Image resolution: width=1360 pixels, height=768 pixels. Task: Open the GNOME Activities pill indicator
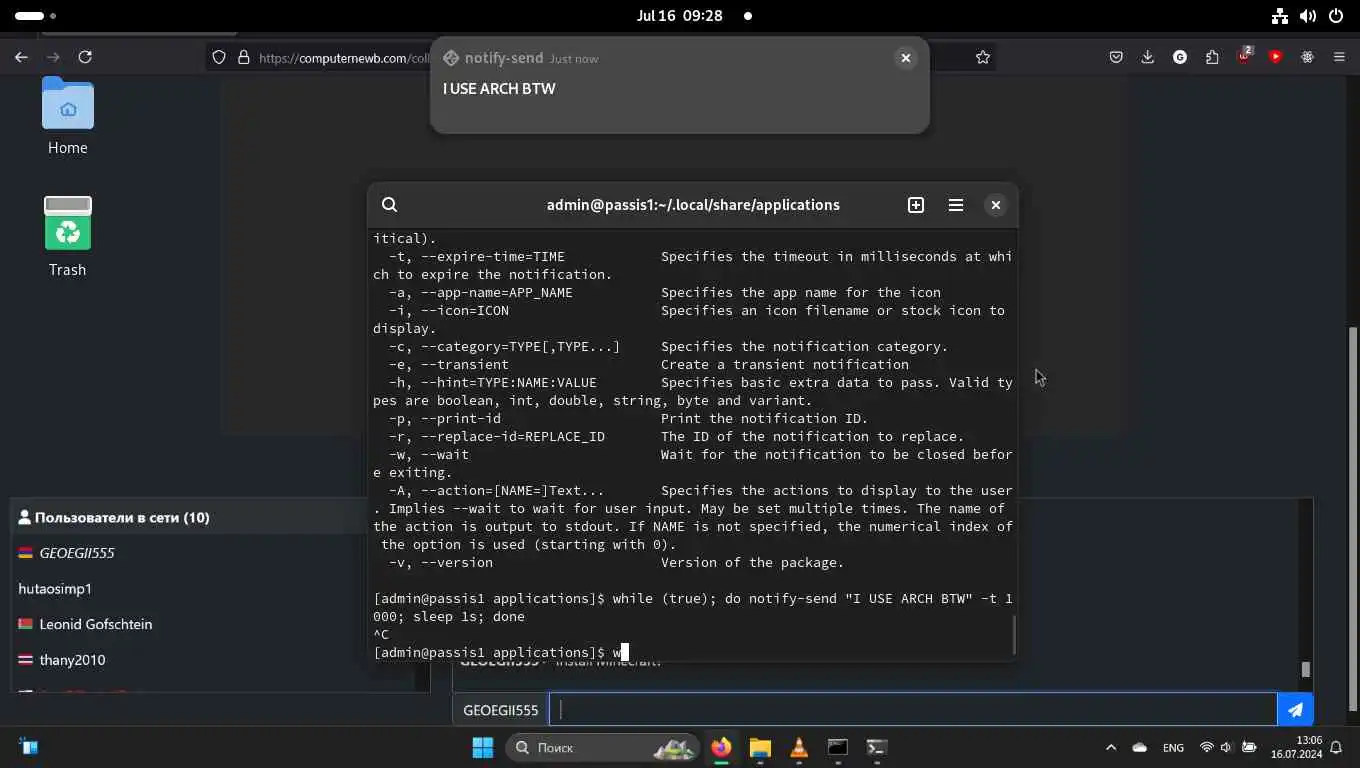[36, 16]
